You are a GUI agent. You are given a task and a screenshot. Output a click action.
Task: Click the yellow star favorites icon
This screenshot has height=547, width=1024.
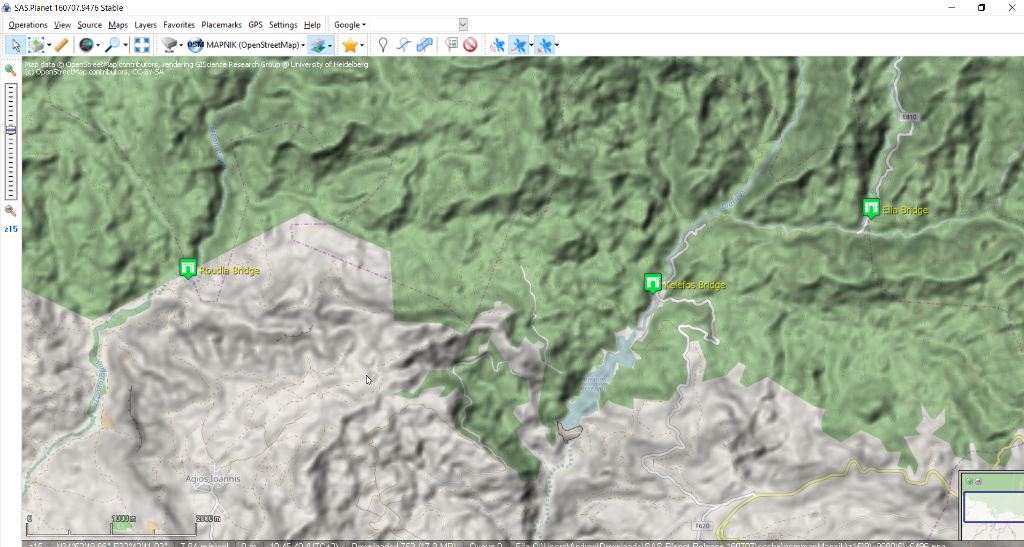pyautogui.click(x=350, y=45)
